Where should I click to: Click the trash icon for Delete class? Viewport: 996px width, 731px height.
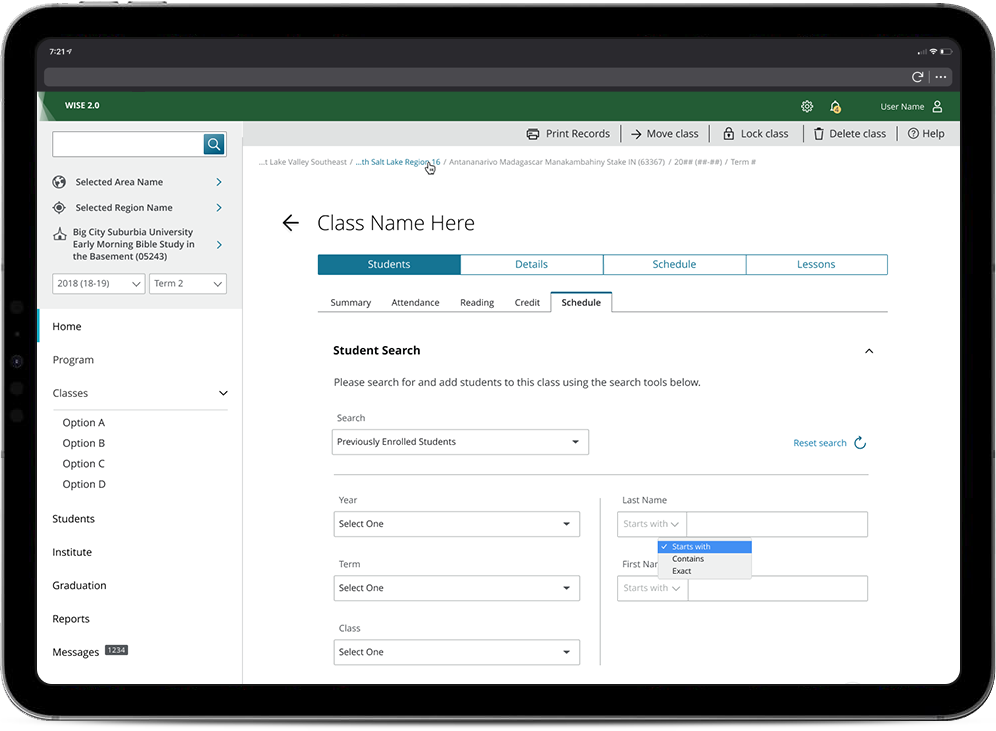pos(819,134)
